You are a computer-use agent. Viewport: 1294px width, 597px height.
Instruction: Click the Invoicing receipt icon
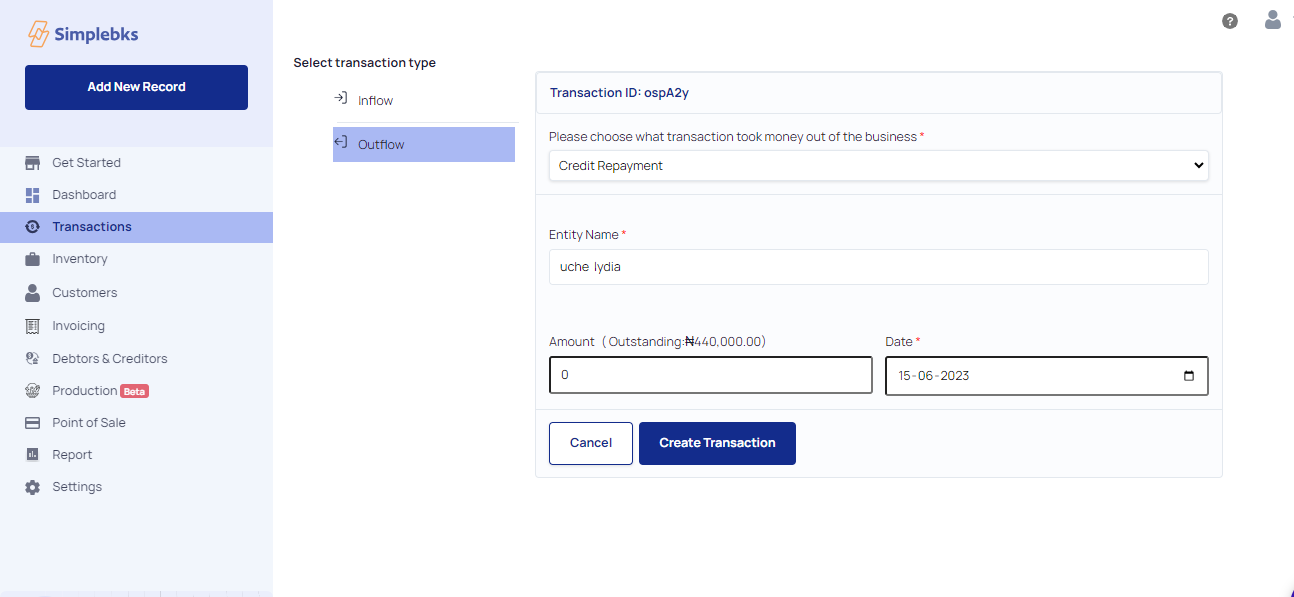coord(32,326)
